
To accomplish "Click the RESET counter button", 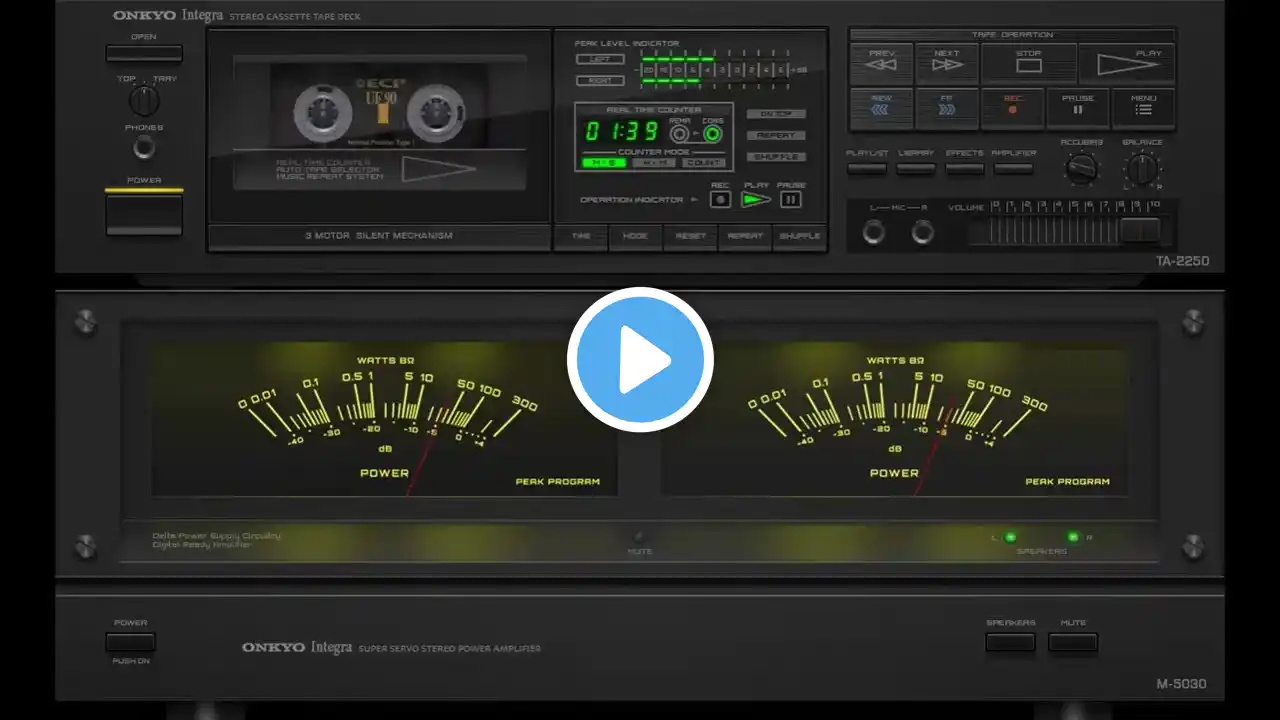I will click(690, 237).
